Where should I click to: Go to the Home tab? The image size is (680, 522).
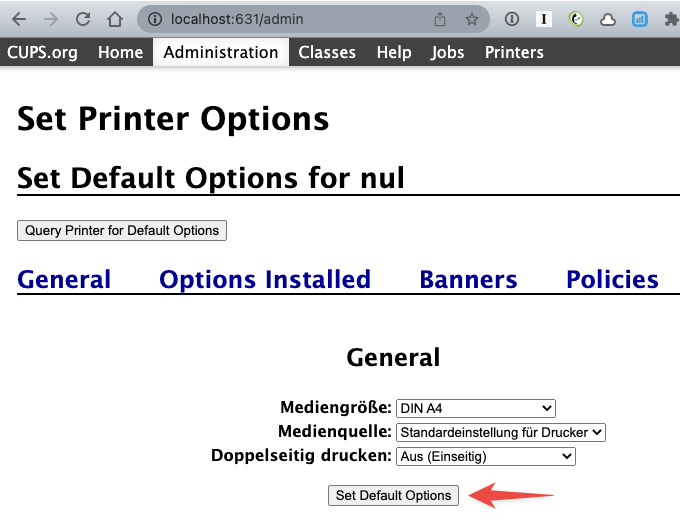pos(120,52)
